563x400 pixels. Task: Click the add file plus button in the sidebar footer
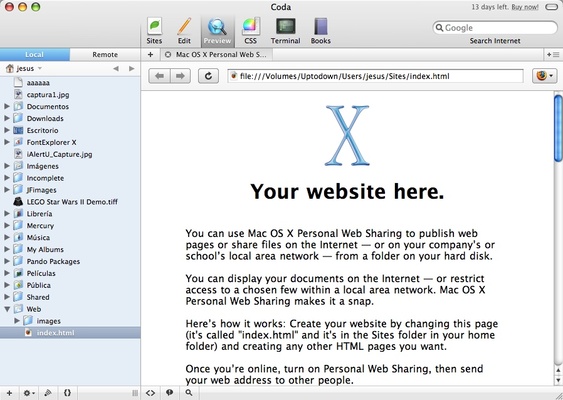9,393
